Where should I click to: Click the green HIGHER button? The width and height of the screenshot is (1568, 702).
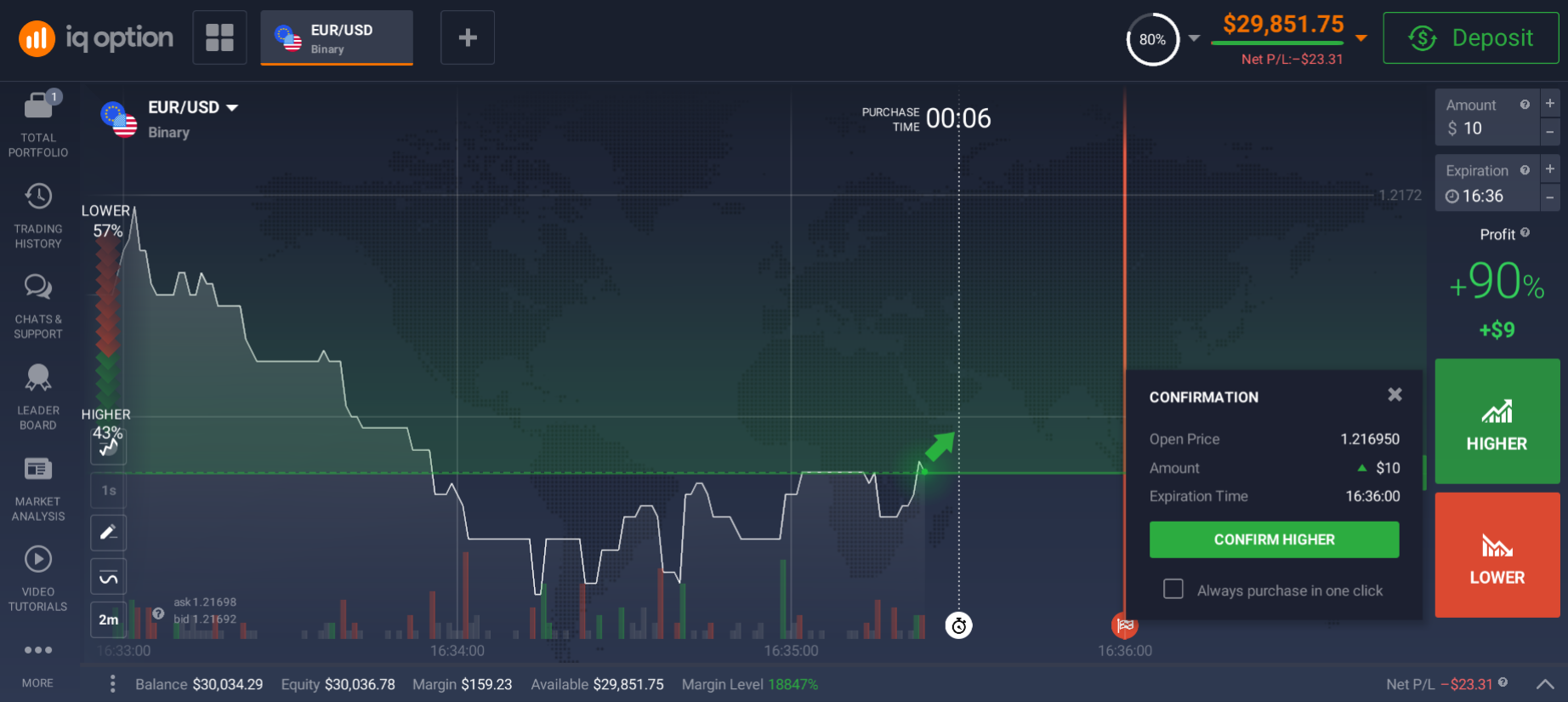pyautogui.click(x=1497, y=421)
